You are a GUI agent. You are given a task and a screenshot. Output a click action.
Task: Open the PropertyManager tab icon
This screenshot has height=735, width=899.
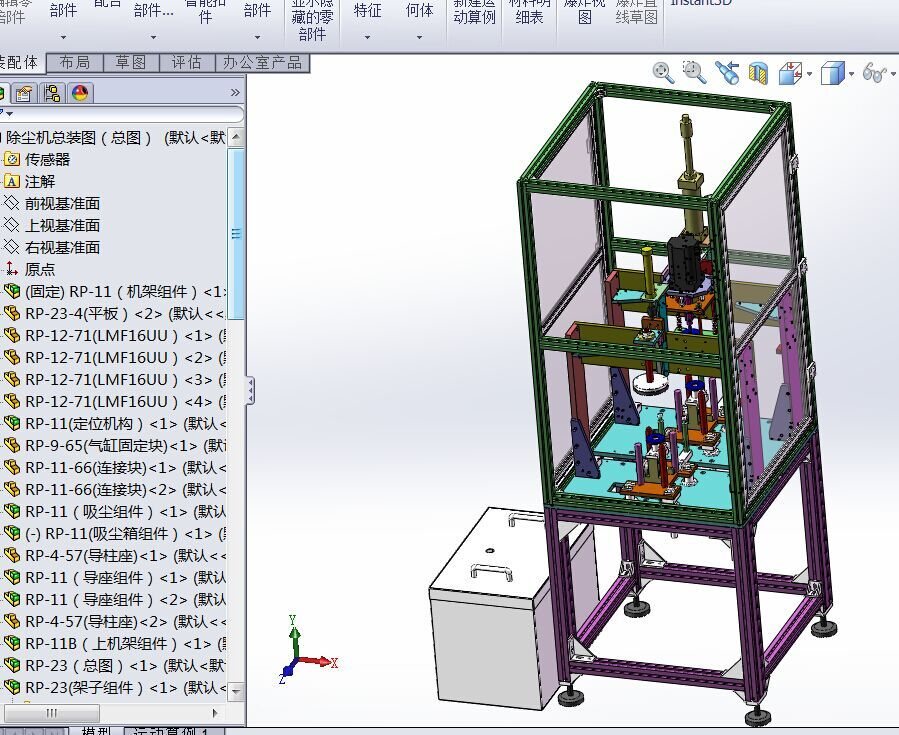(x=24, y=93)
